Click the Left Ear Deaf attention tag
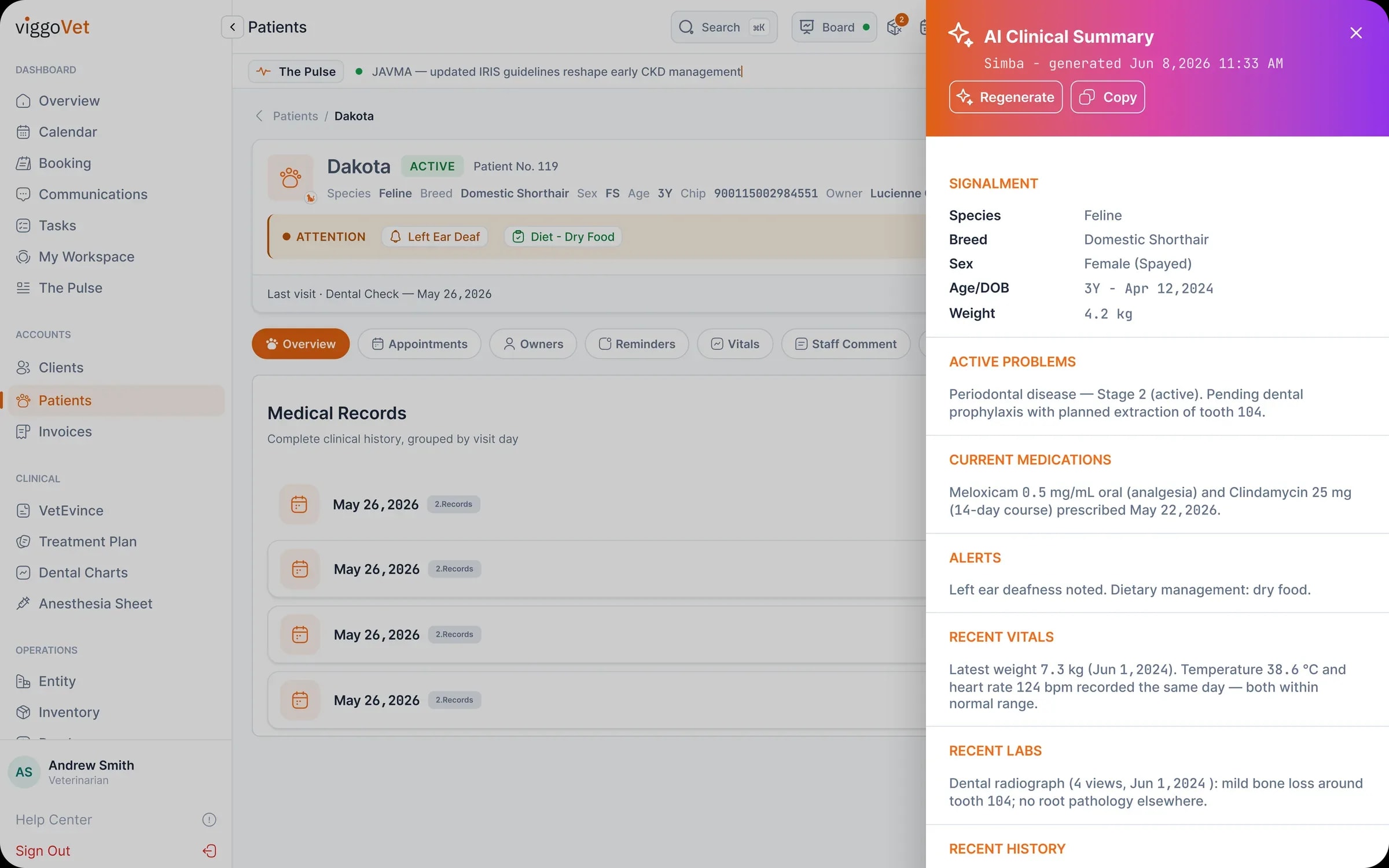Screen dimensions: 1389x868 click(435, 237)
